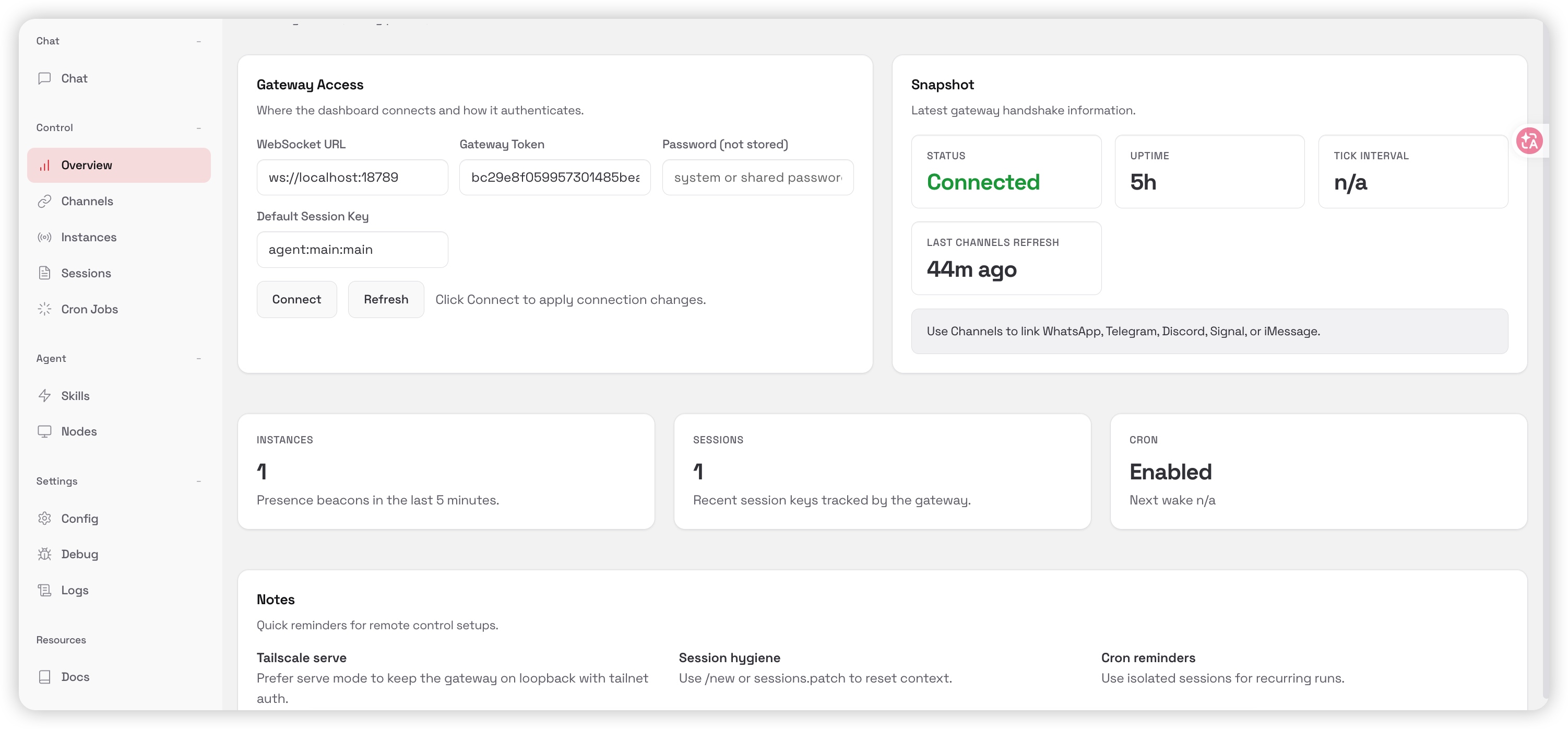Collapse the Chat sidebar section

[198, 41]
